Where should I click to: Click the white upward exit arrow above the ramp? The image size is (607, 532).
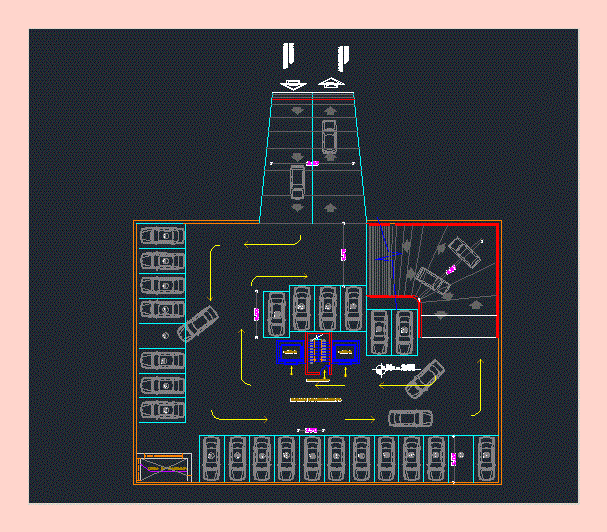[x=331, y=83]
